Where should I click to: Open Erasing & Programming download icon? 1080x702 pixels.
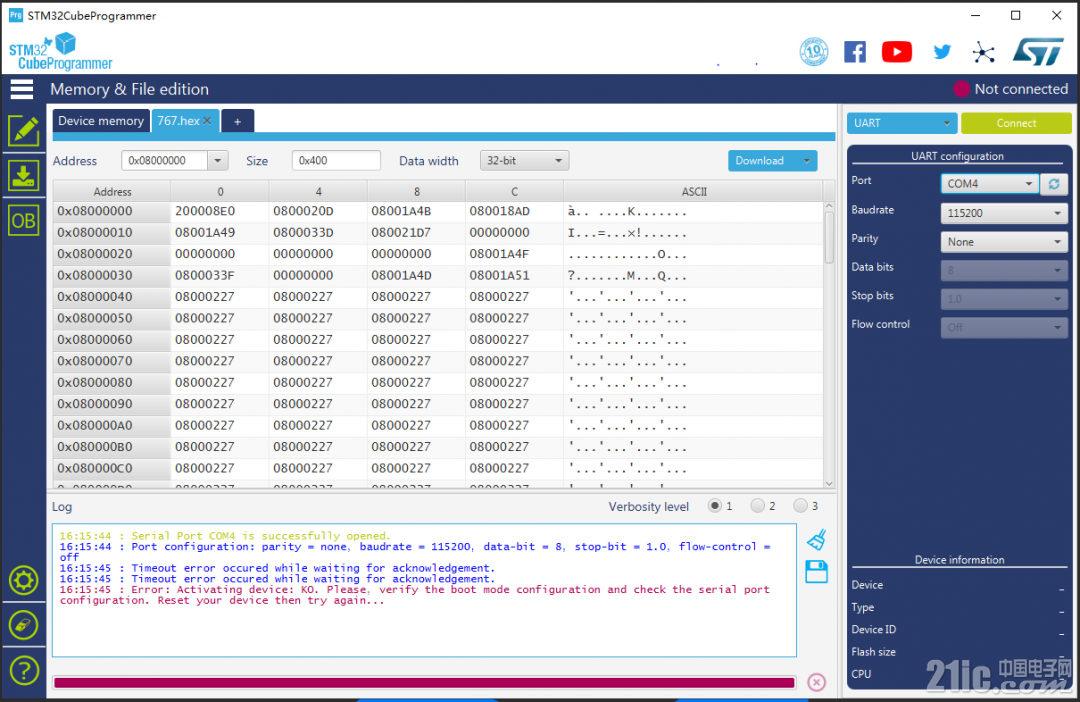click(x=23, y=176)
